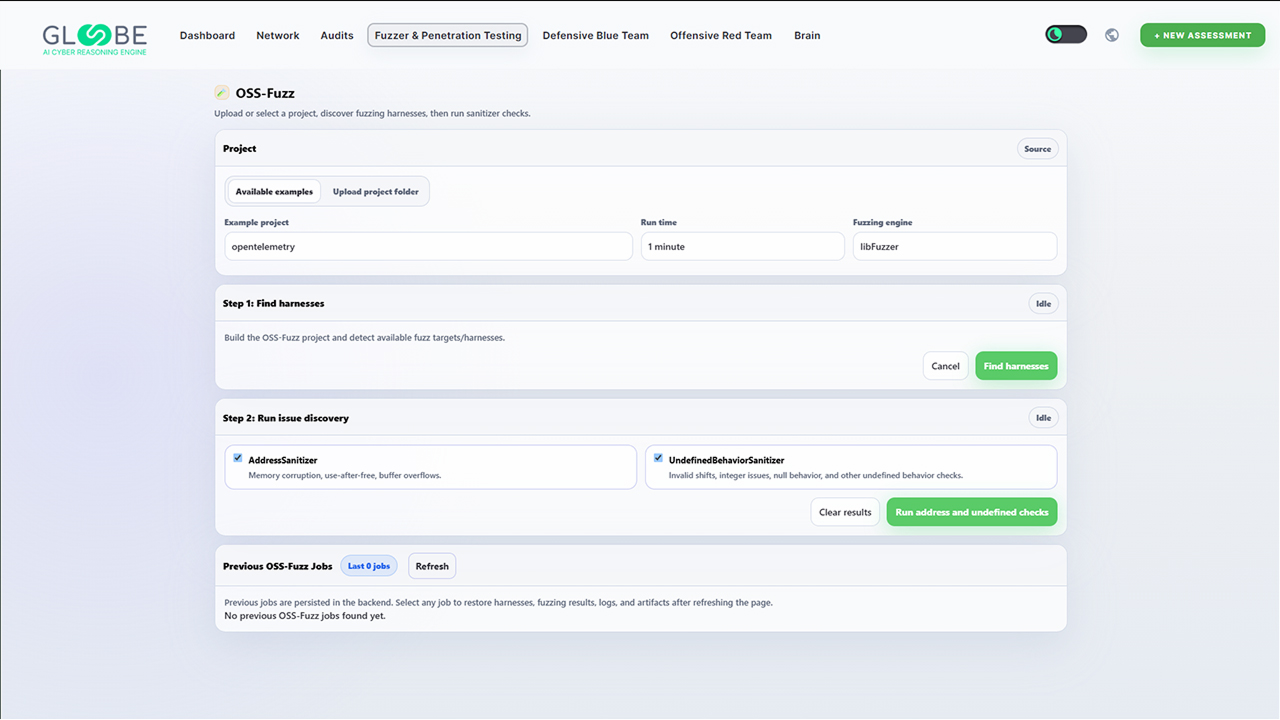Open the Dashboard menu item
The image size is (1280, 720).
coord(207,35)
